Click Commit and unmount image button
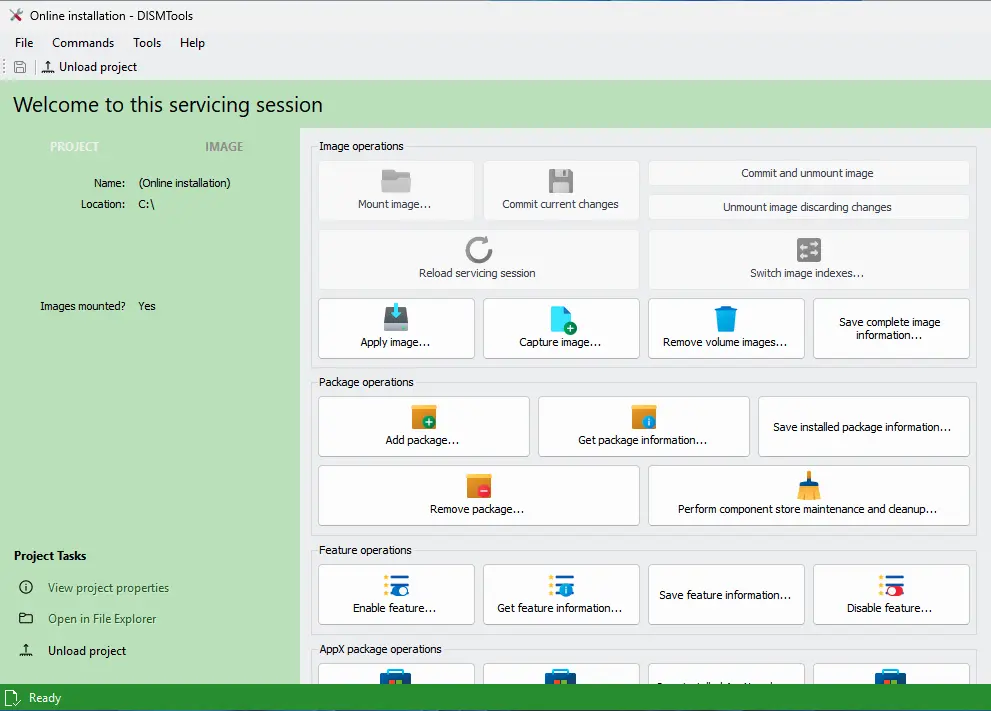Image resolution: width=991 pixels, height=711 pixels. click(x=808, y=173)
